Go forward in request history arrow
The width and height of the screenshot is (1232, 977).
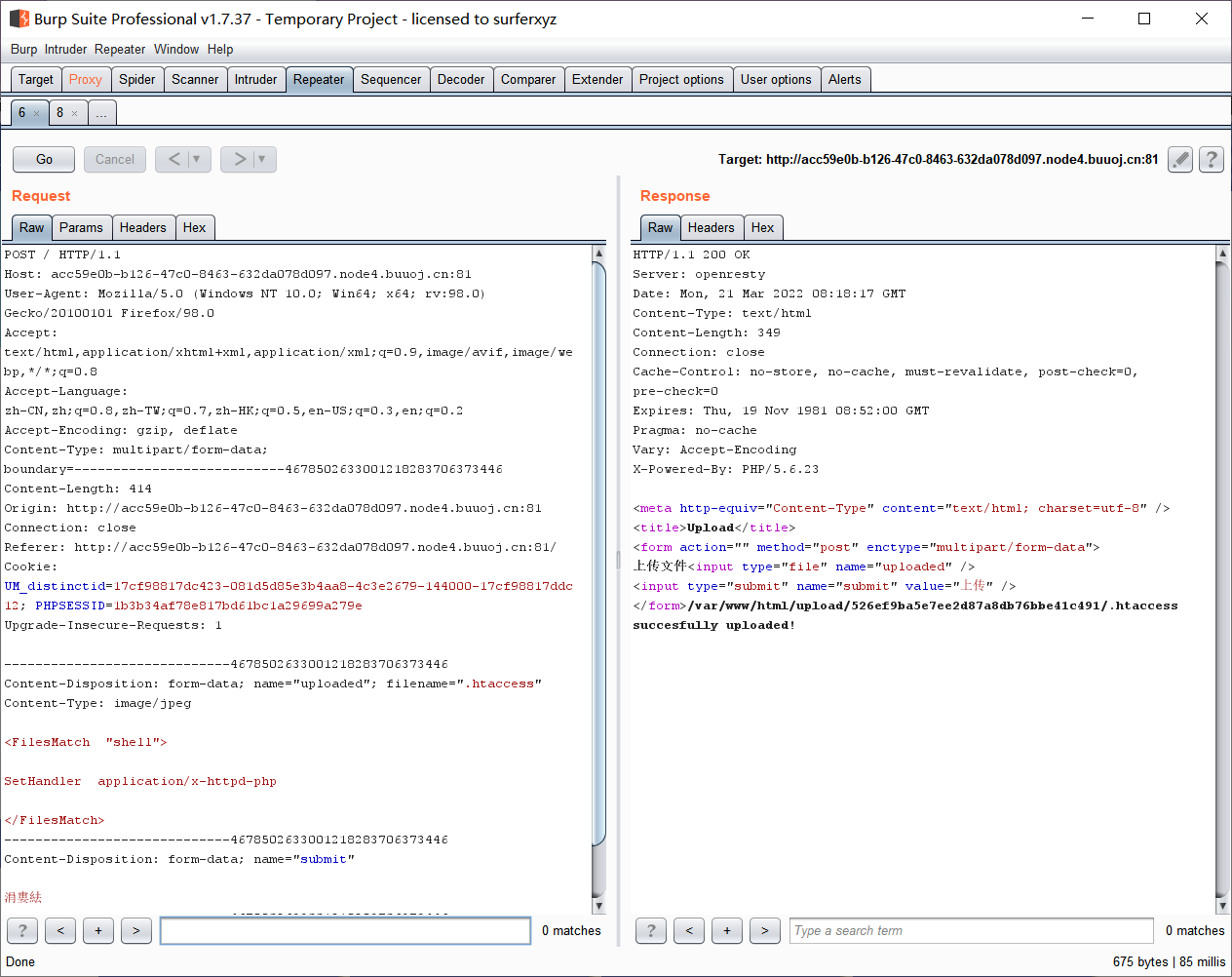(239, 159)
